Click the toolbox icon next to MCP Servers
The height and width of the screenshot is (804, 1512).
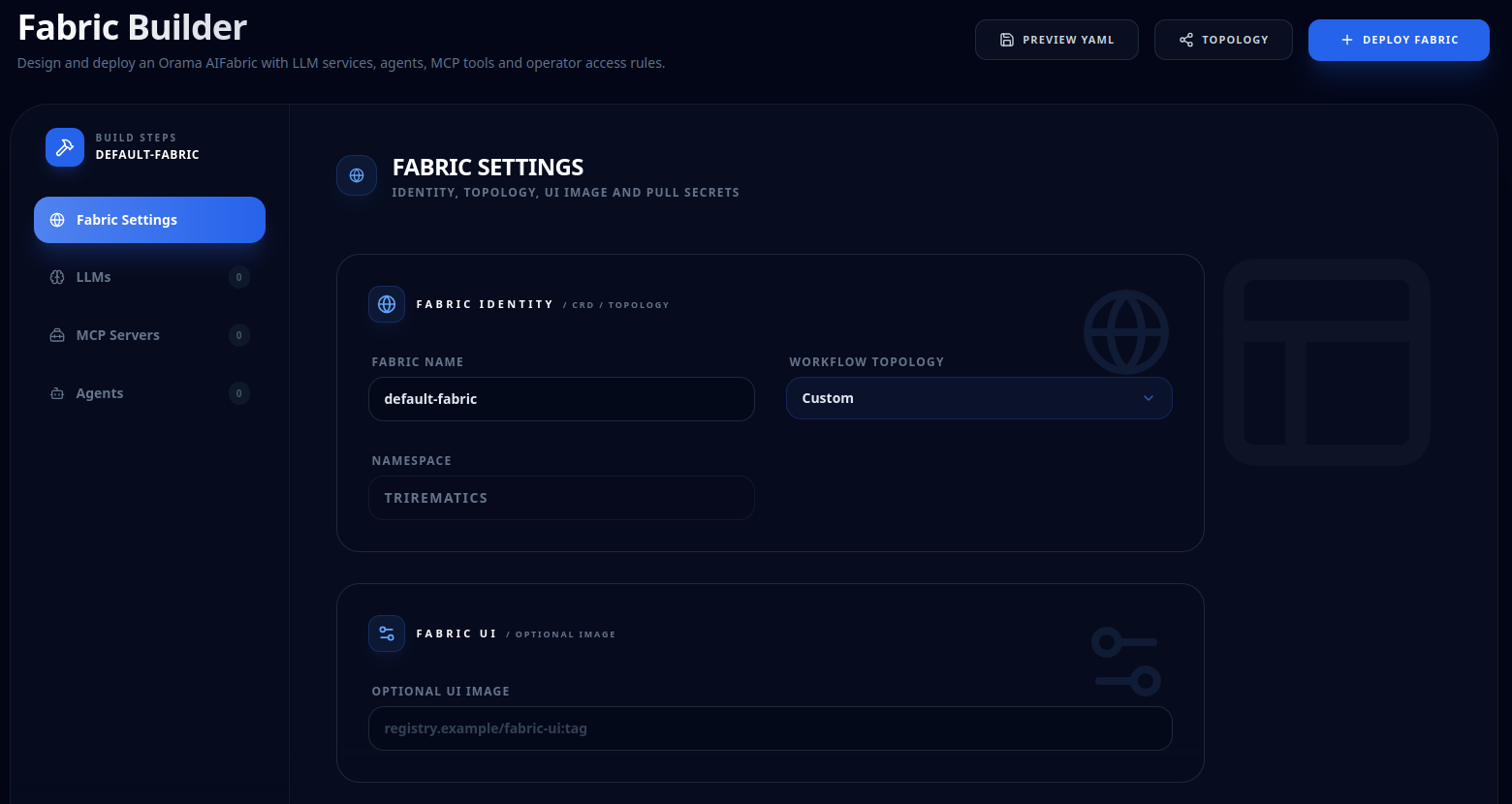point(57,335)
